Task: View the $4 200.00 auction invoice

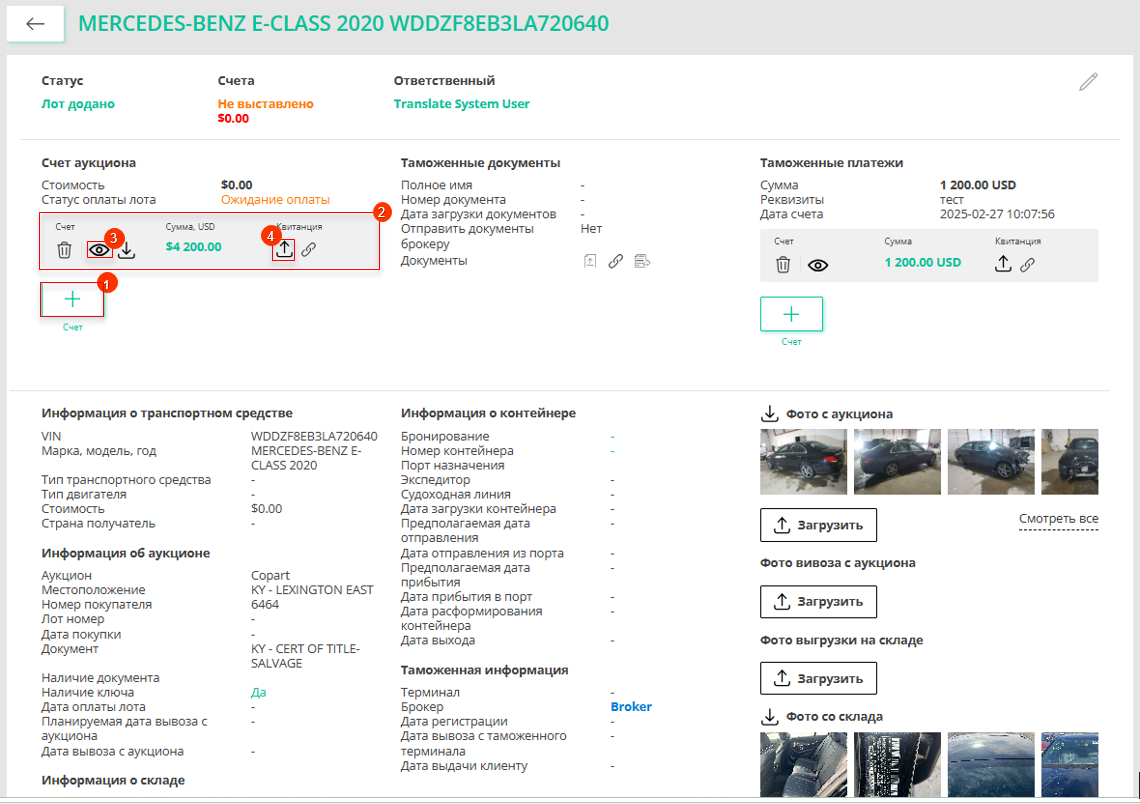Action: click(x=99, y=250)
